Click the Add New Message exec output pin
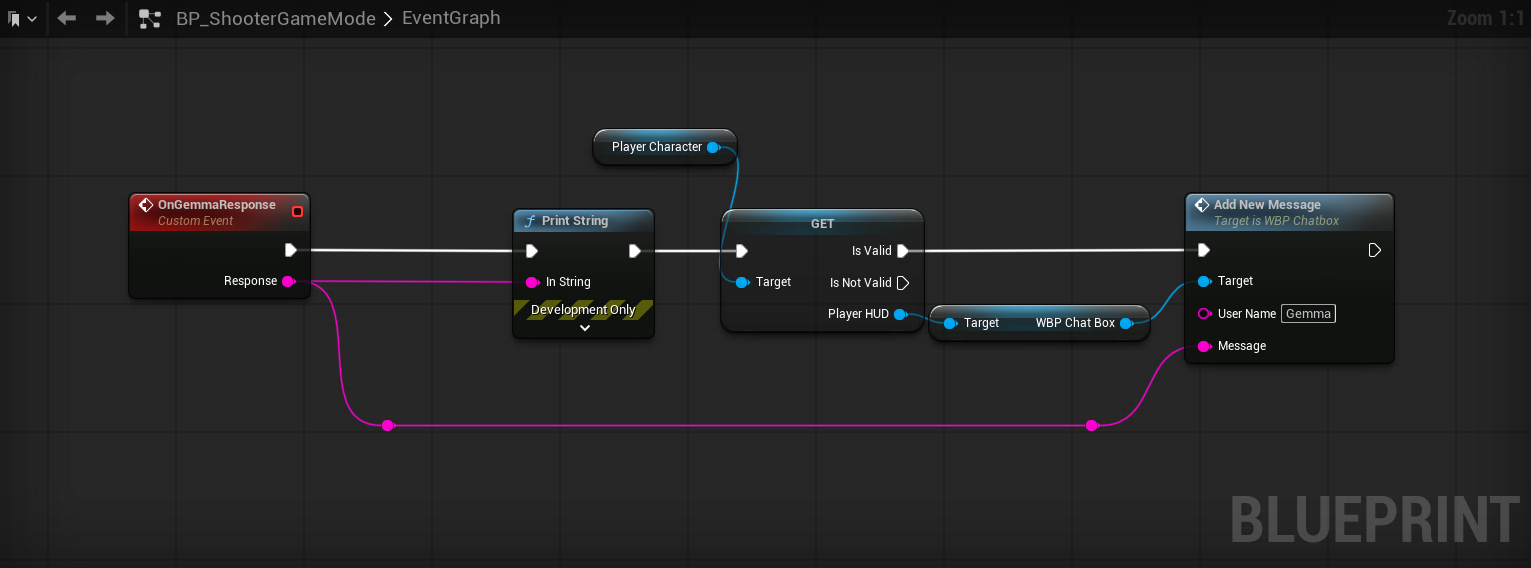Viewport: 1531px width, 568px height. click(1375, 250)
